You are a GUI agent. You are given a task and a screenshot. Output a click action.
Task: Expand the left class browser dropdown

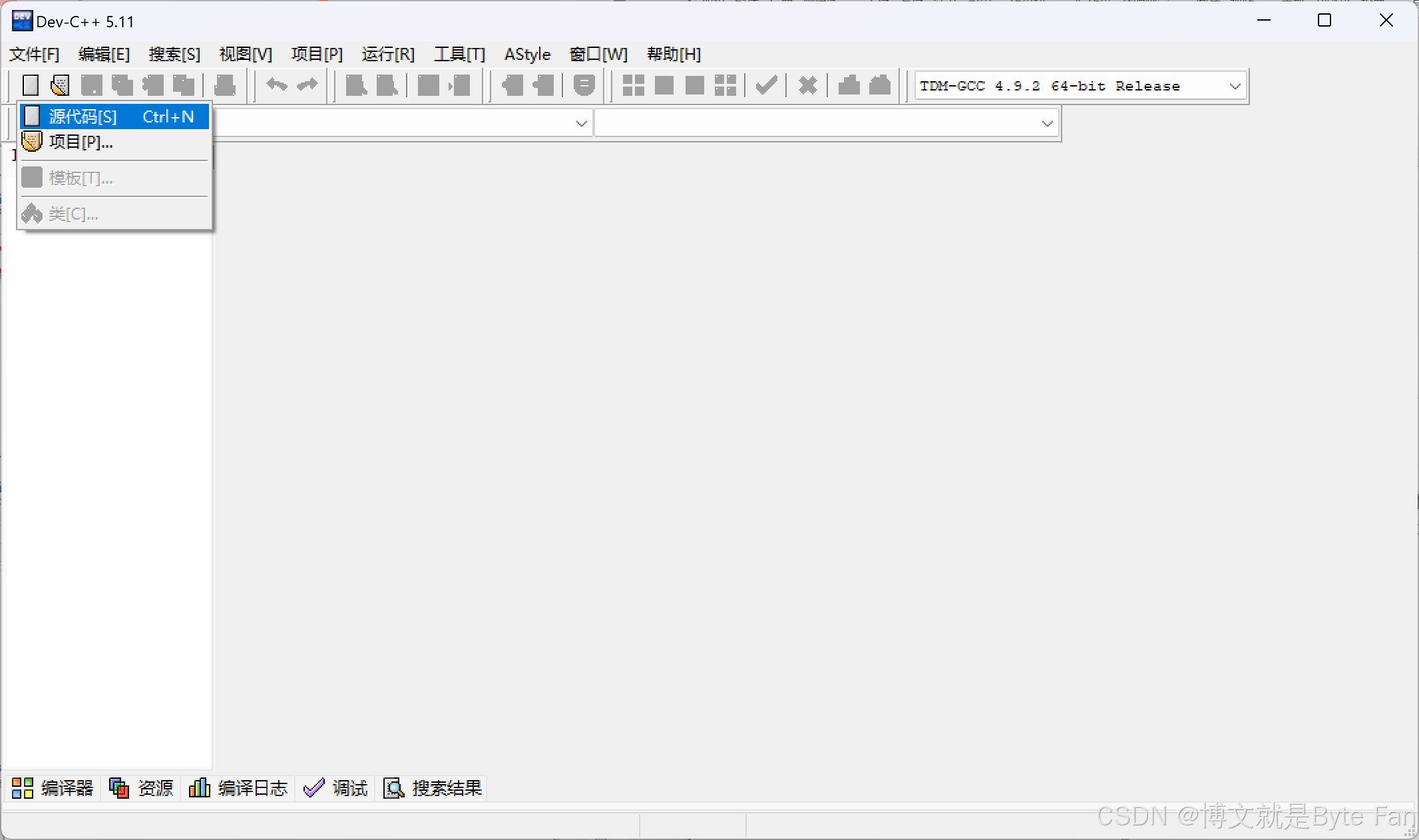click(x=581, y=123)
